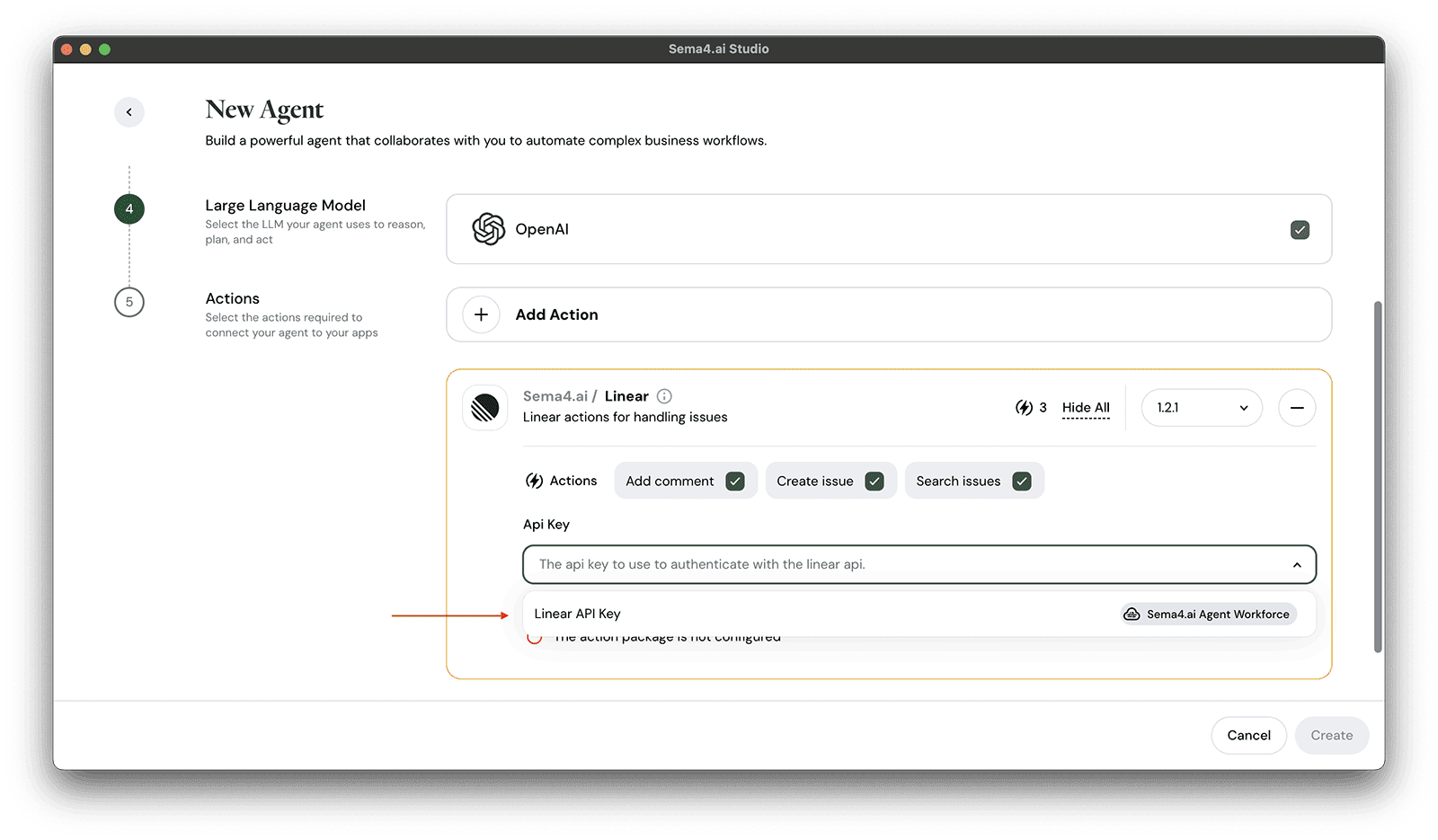1438x840 pixels.
Task: Jump to step 5 Actions
Action: [x=129, y=302]
